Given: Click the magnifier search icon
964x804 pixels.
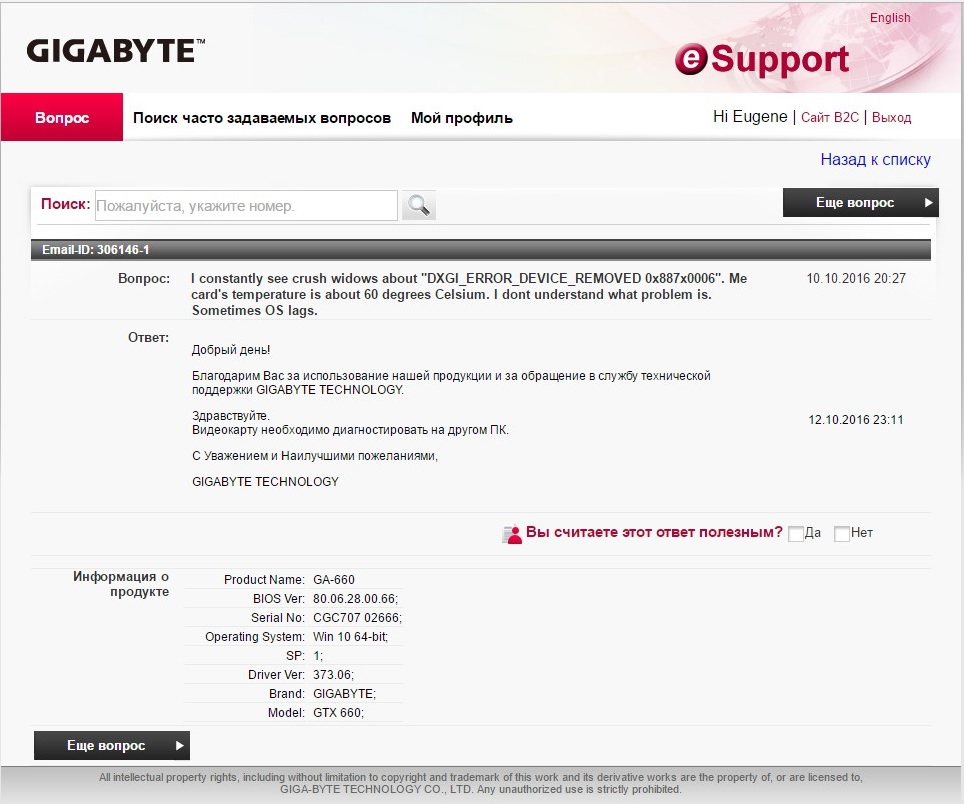Looking at the screenshot, I should click(419, 205).
